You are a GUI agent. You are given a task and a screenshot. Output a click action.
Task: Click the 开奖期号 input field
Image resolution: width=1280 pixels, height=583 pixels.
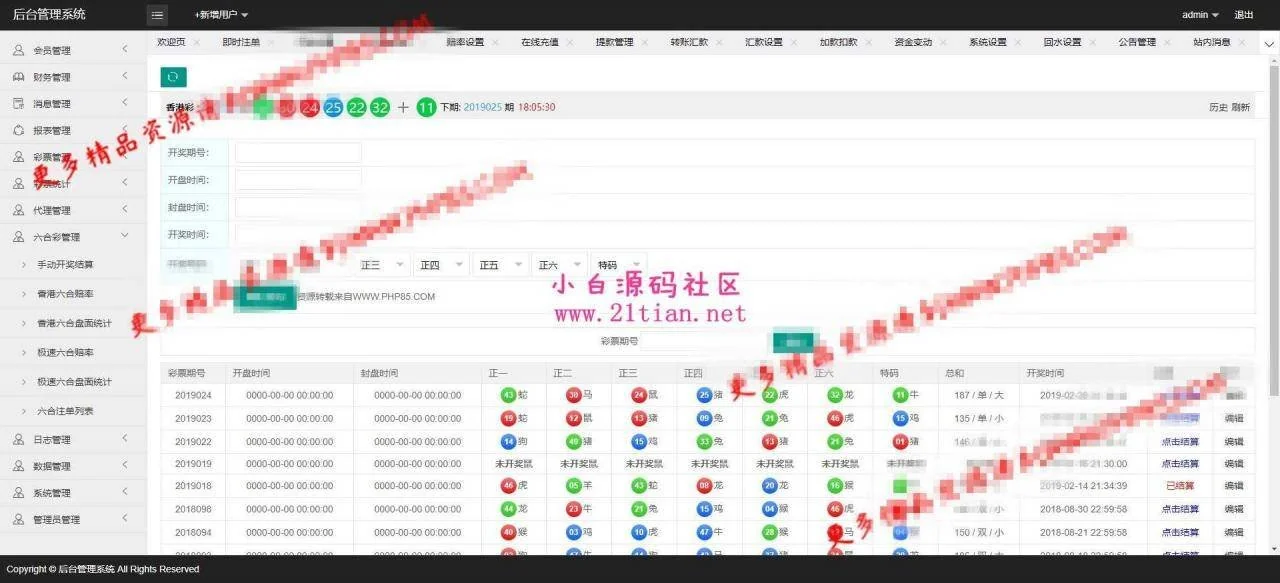(298, 153)
